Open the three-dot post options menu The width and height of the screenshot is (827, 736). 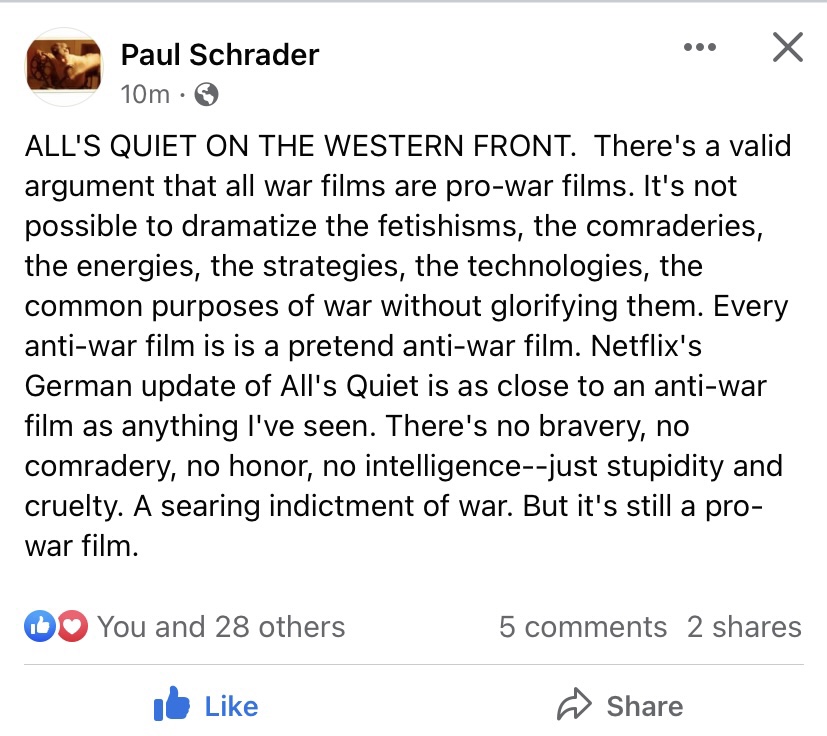click(699, 47)
